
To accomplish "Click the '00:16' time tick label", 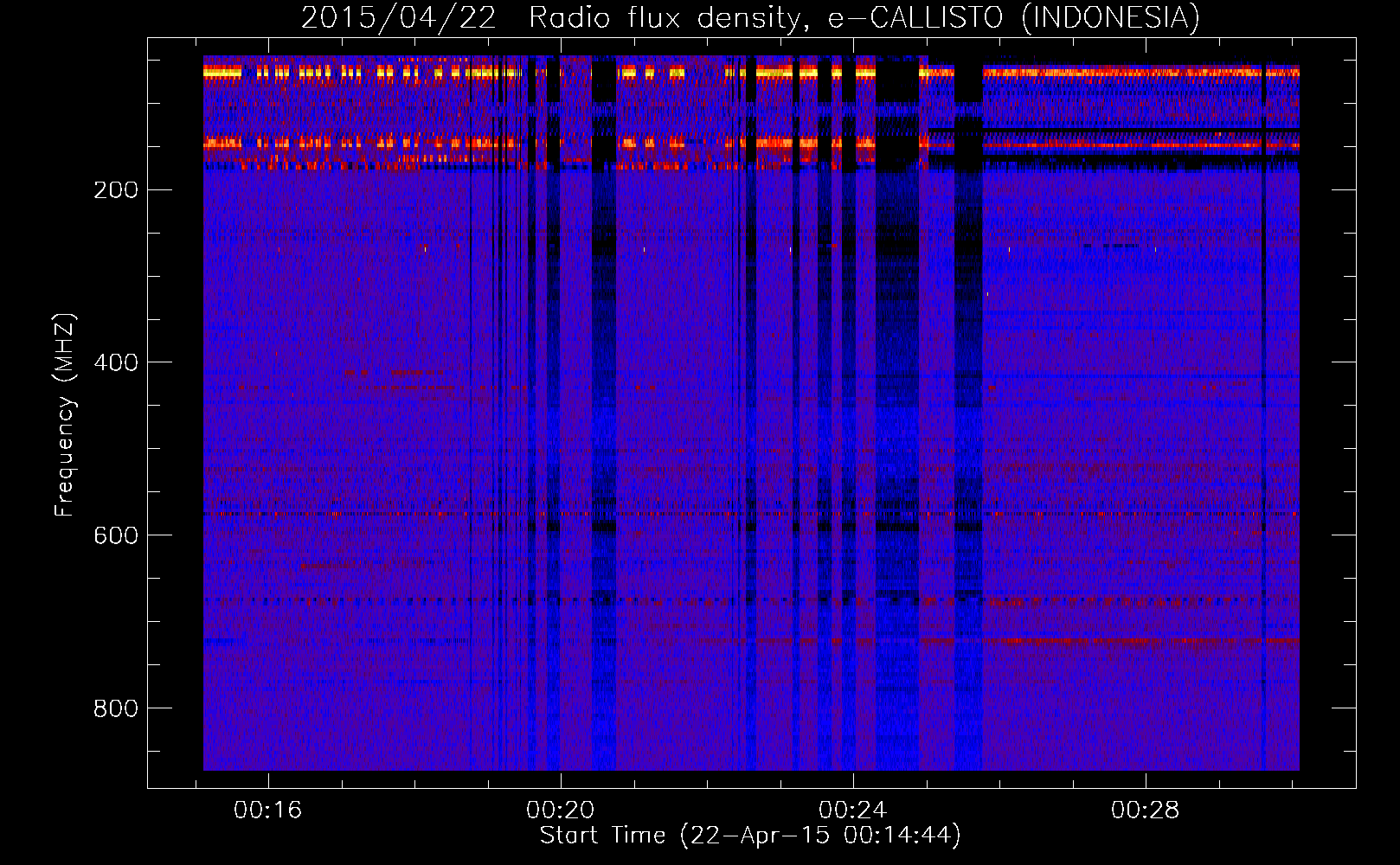I will [x=268, y=811].
